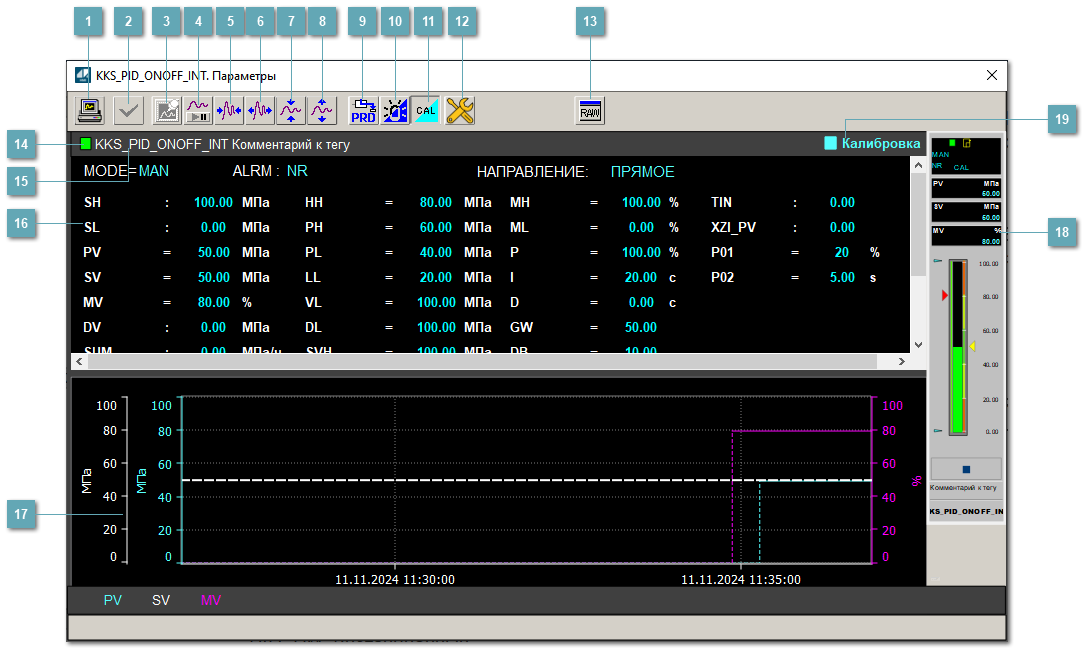This screenshot has width=1087, height=651.
Task: Toggle the CAL calibration mode button
Action: tap(427, 110)
